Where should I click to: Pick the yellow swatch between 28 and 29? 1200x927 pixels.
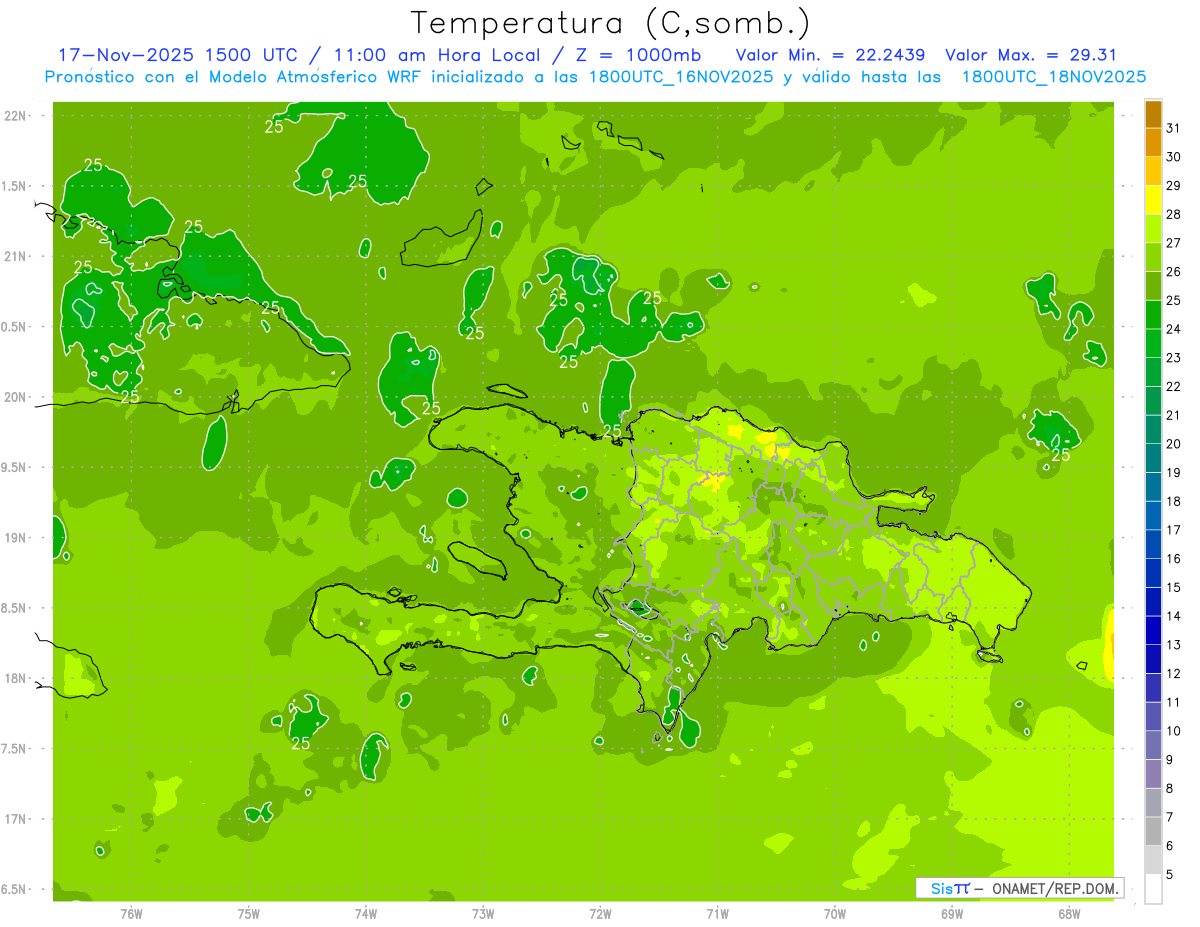[1153, 200]
